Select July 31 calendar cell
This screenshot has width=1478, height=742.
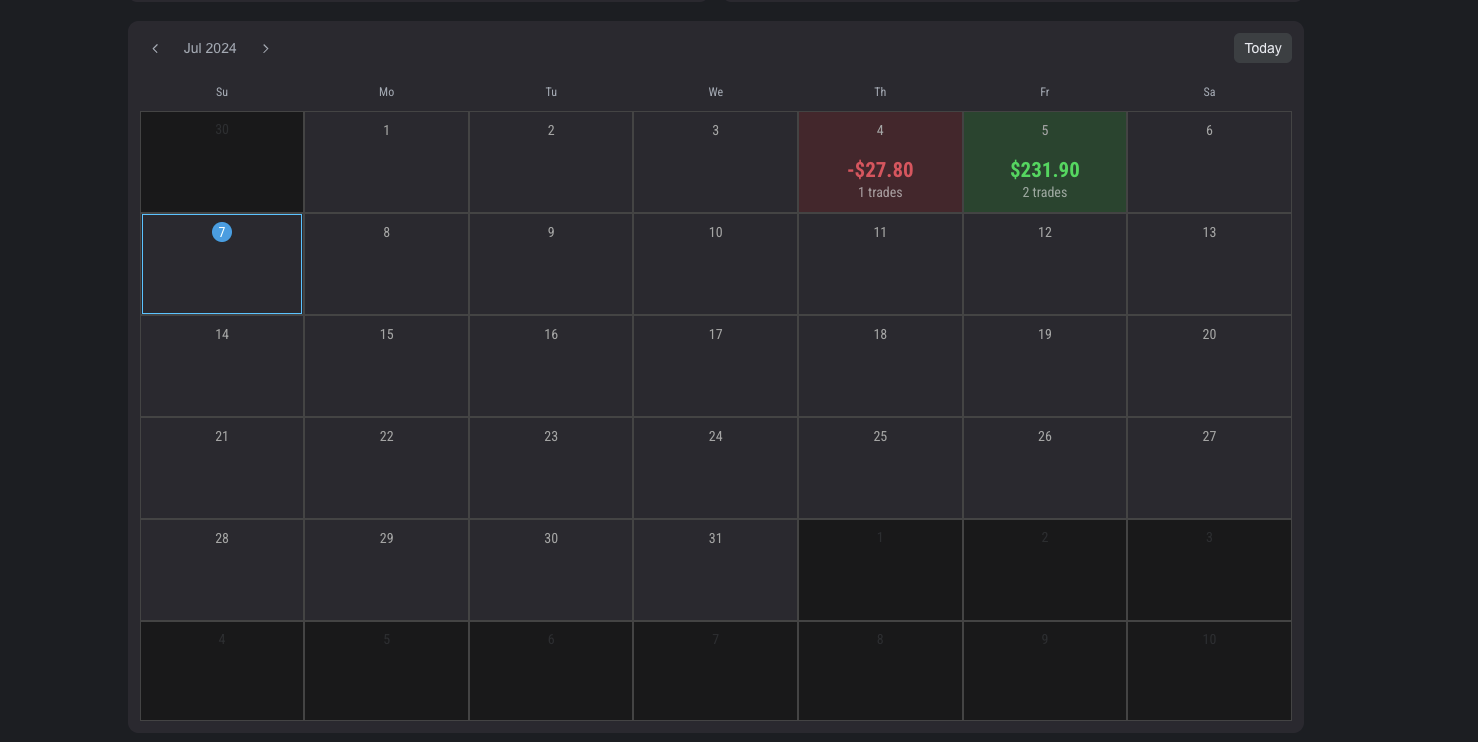pos(715,570)
